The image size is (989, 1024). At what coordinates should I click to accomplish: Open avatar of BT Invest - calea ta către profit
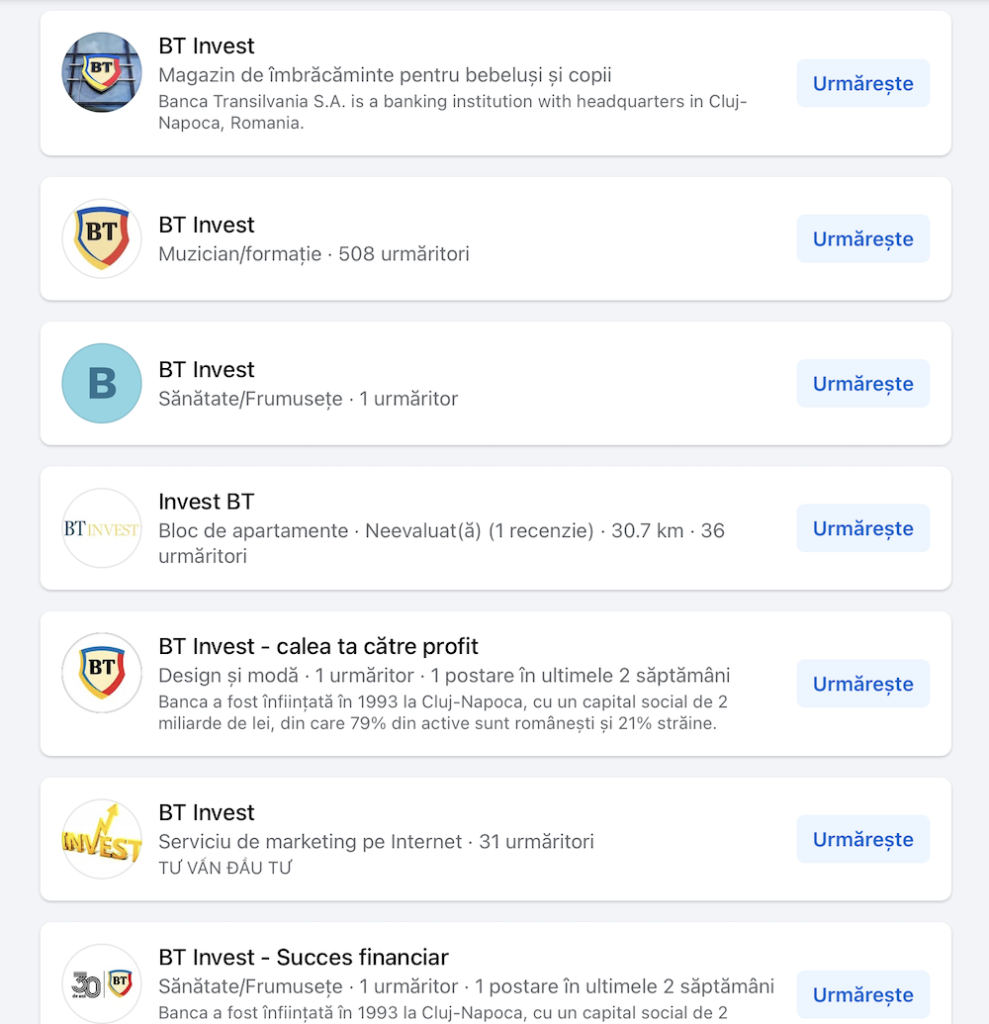(x=102, y=673)
